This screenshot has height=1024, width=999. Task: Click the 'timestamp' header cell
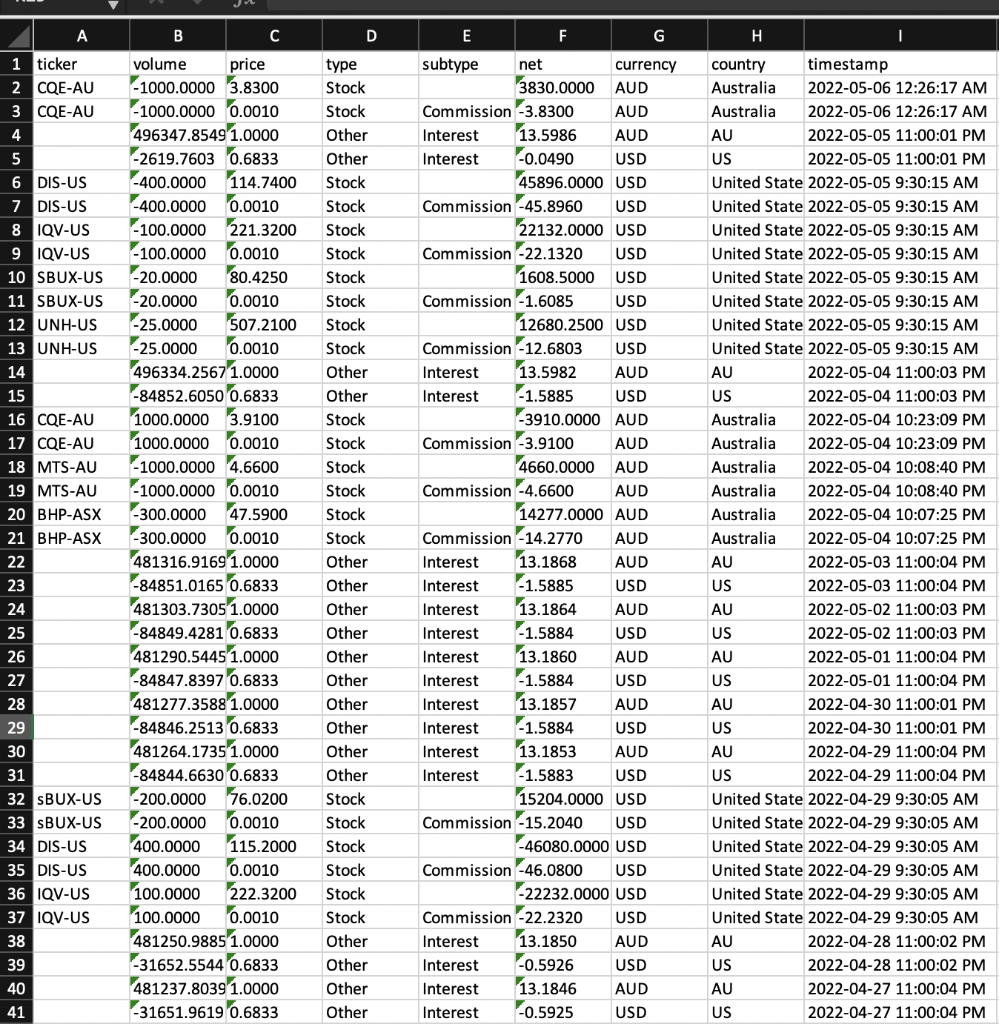(901, 64)
